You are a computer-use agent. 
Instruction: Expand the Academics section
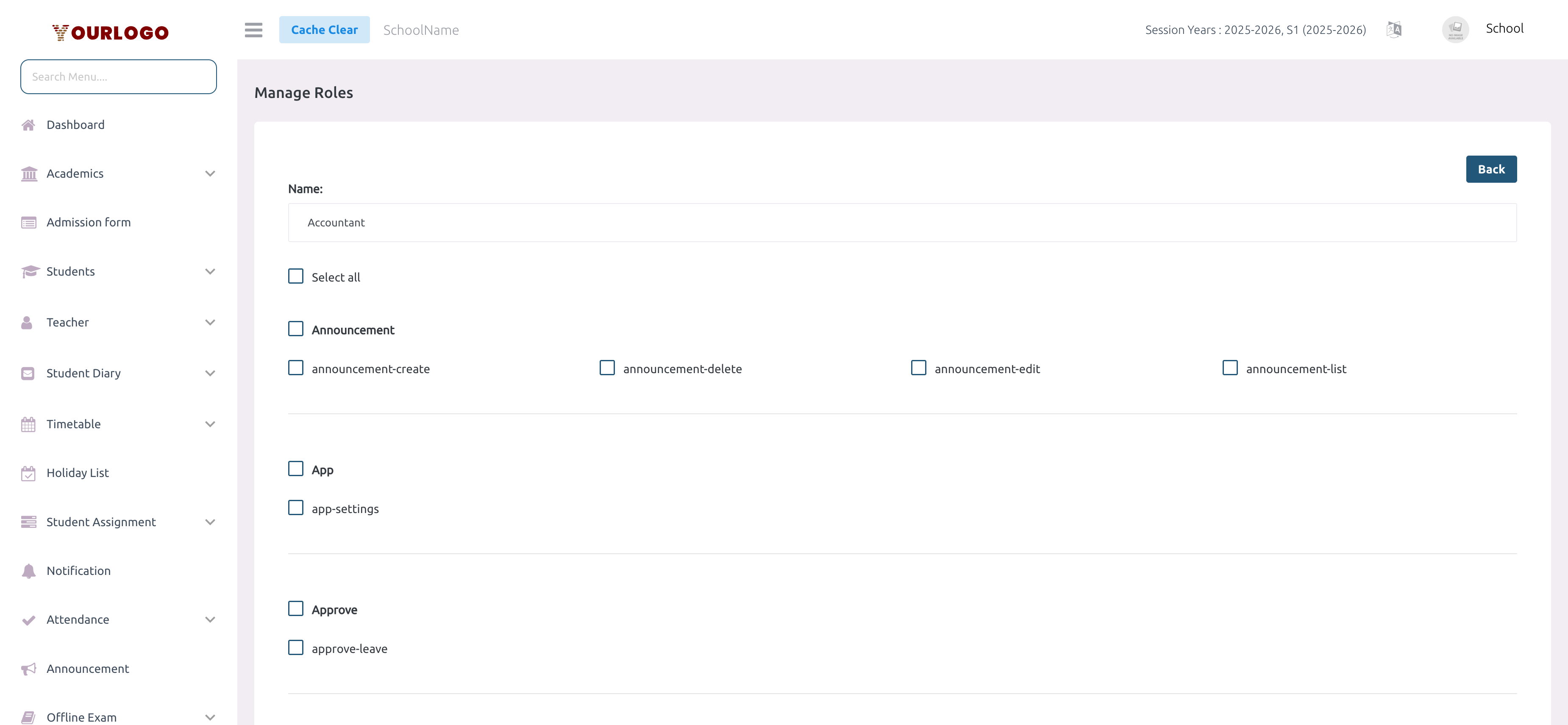tap(210, 173)
